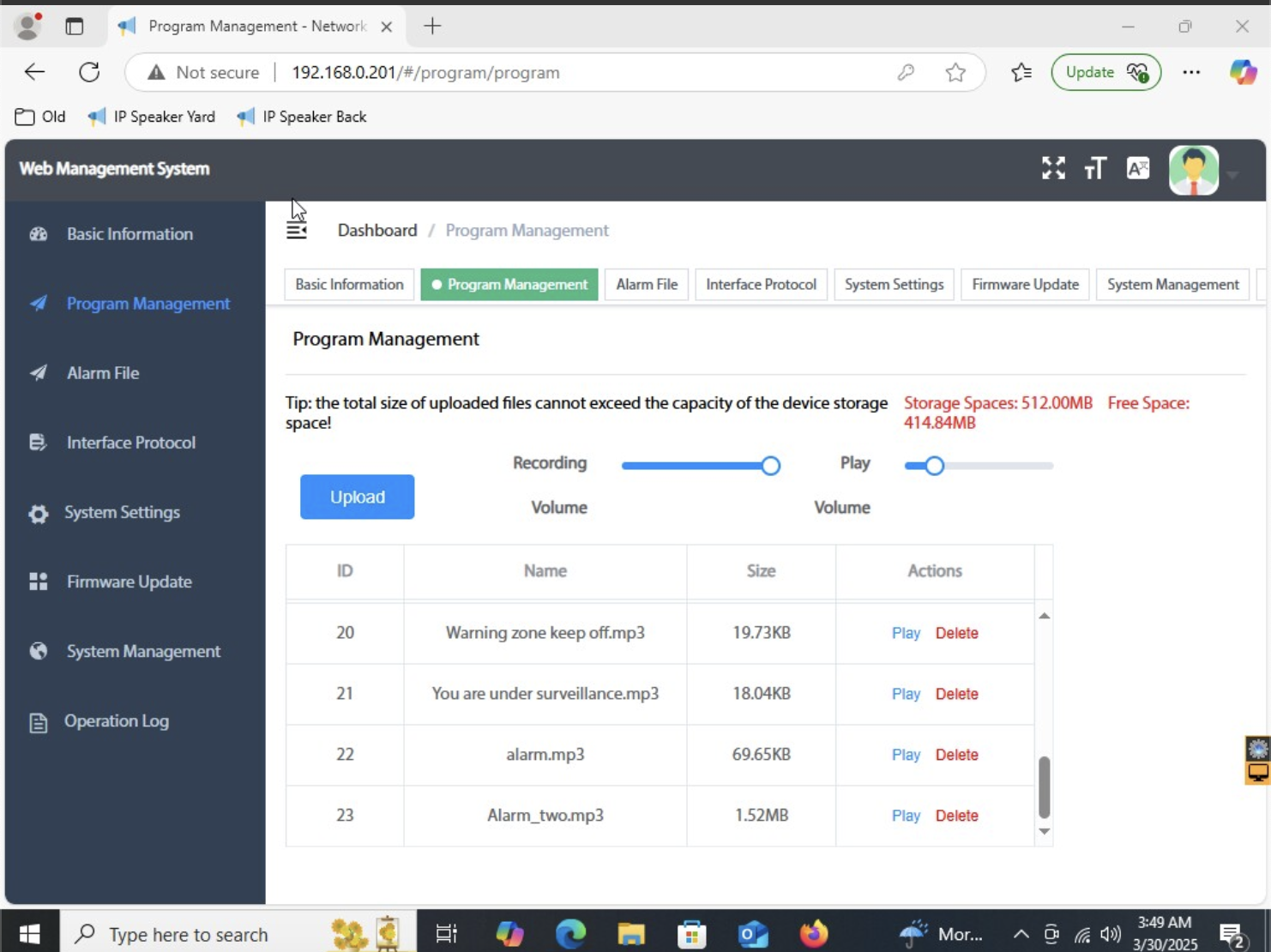Close the Program Management browser tab
The width and height of the screenshot is (1271, 952).
387,27
